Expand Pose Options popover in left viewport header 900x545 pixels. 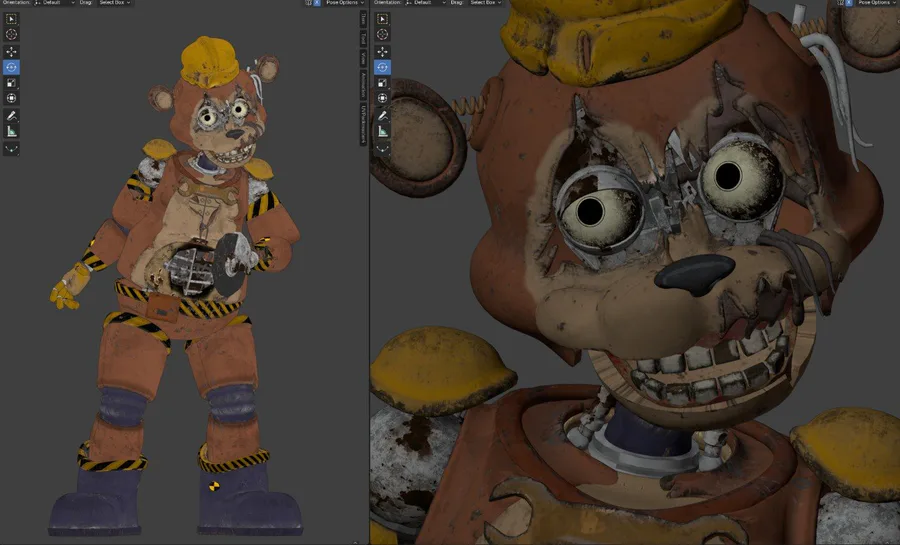click(x=344, y=2)
